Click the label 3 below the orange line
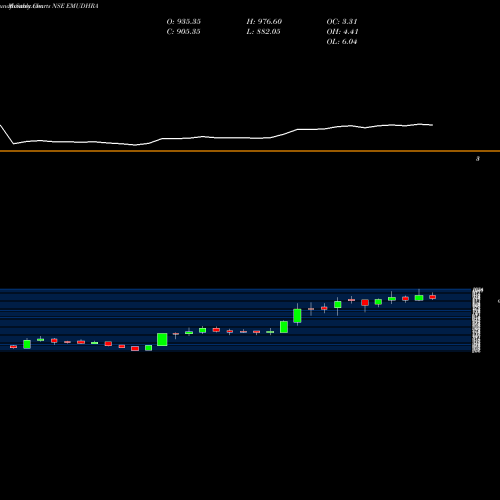500x500 pixels. point(478,159)
